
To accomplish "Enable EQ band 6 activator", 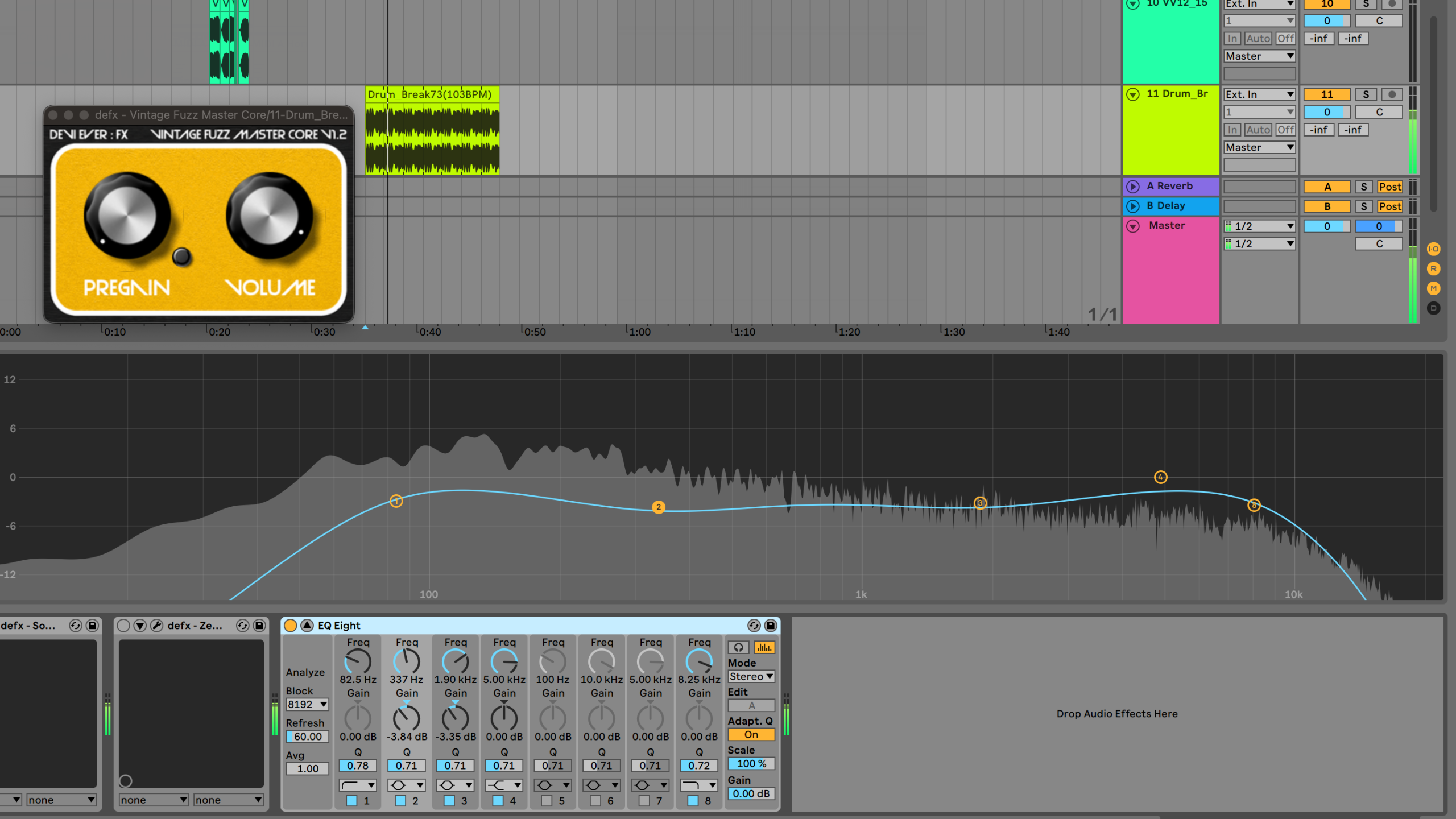I will click(x=595, y=801).
